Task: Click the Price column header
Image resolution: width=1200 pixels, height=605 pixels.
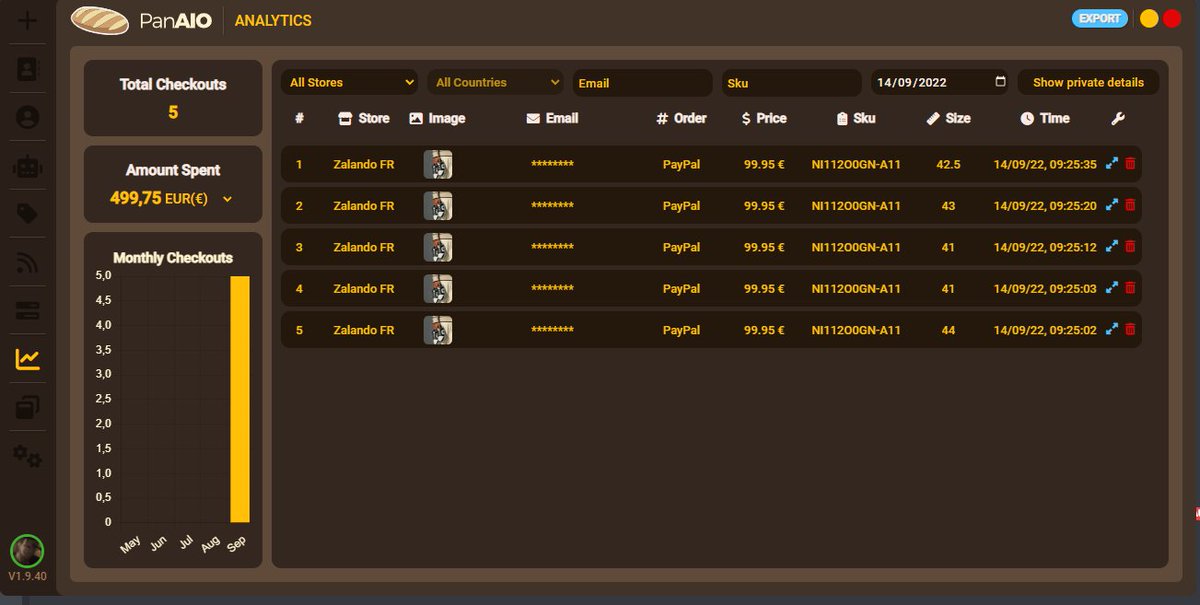Action: pyautogui.click(x=764, y=118)
